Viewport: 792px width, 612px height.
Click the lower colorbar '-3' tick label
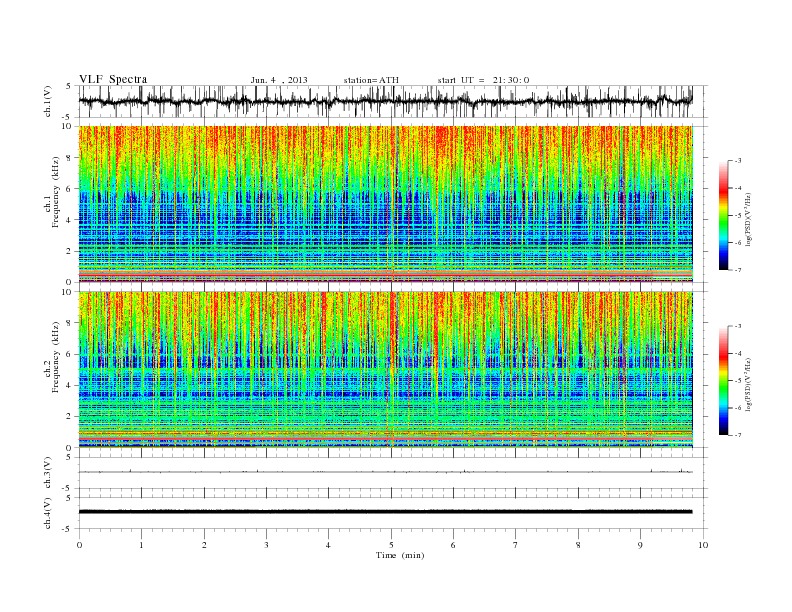(738, 326)
